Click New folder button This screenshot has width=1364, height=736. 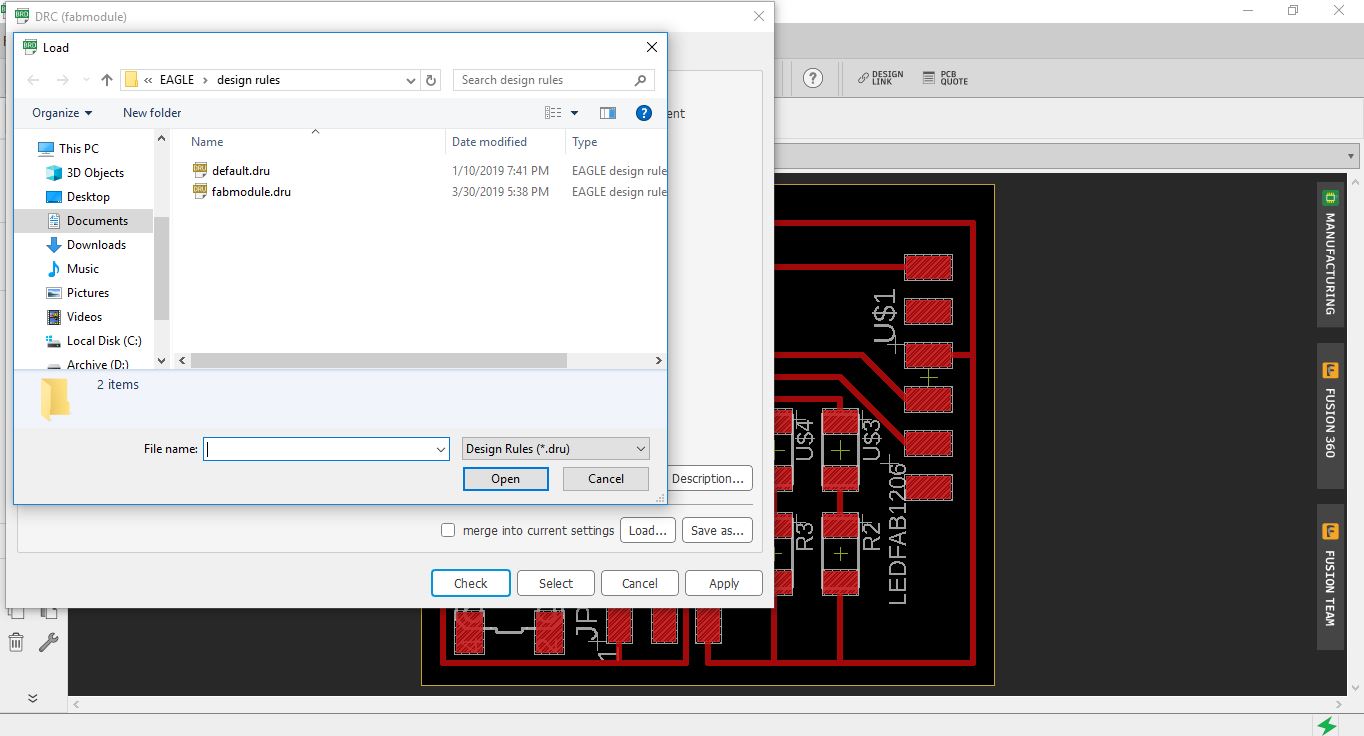coord(152,113)
